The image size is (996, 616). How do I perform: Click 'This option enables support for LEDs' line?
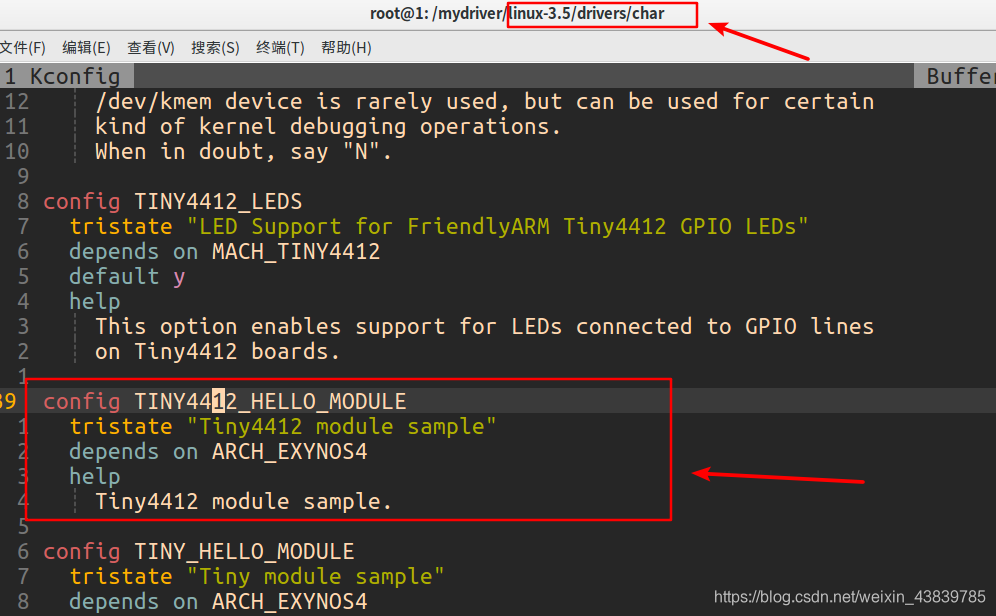(x=485, y=326)
